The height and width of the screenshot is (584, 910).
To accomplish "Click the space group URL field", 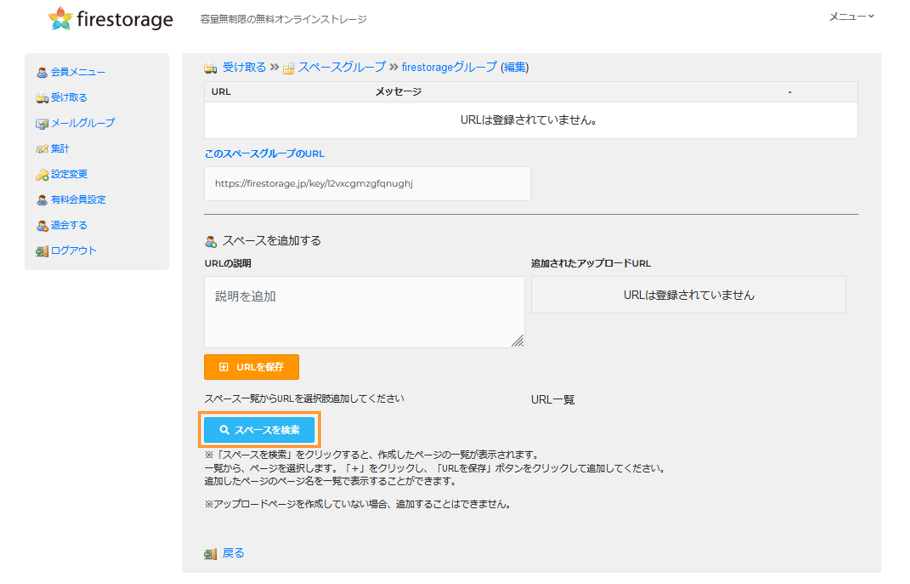I will (x=367, y=183).
